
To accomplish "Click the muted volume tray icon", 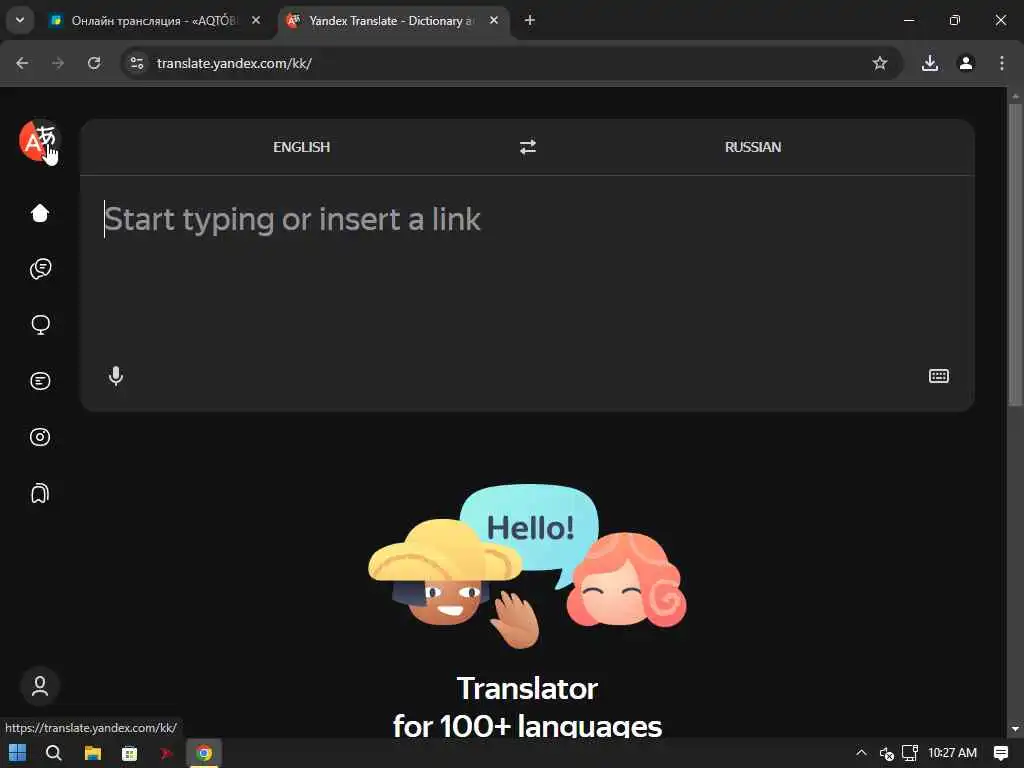I will [x=886, y=753].
